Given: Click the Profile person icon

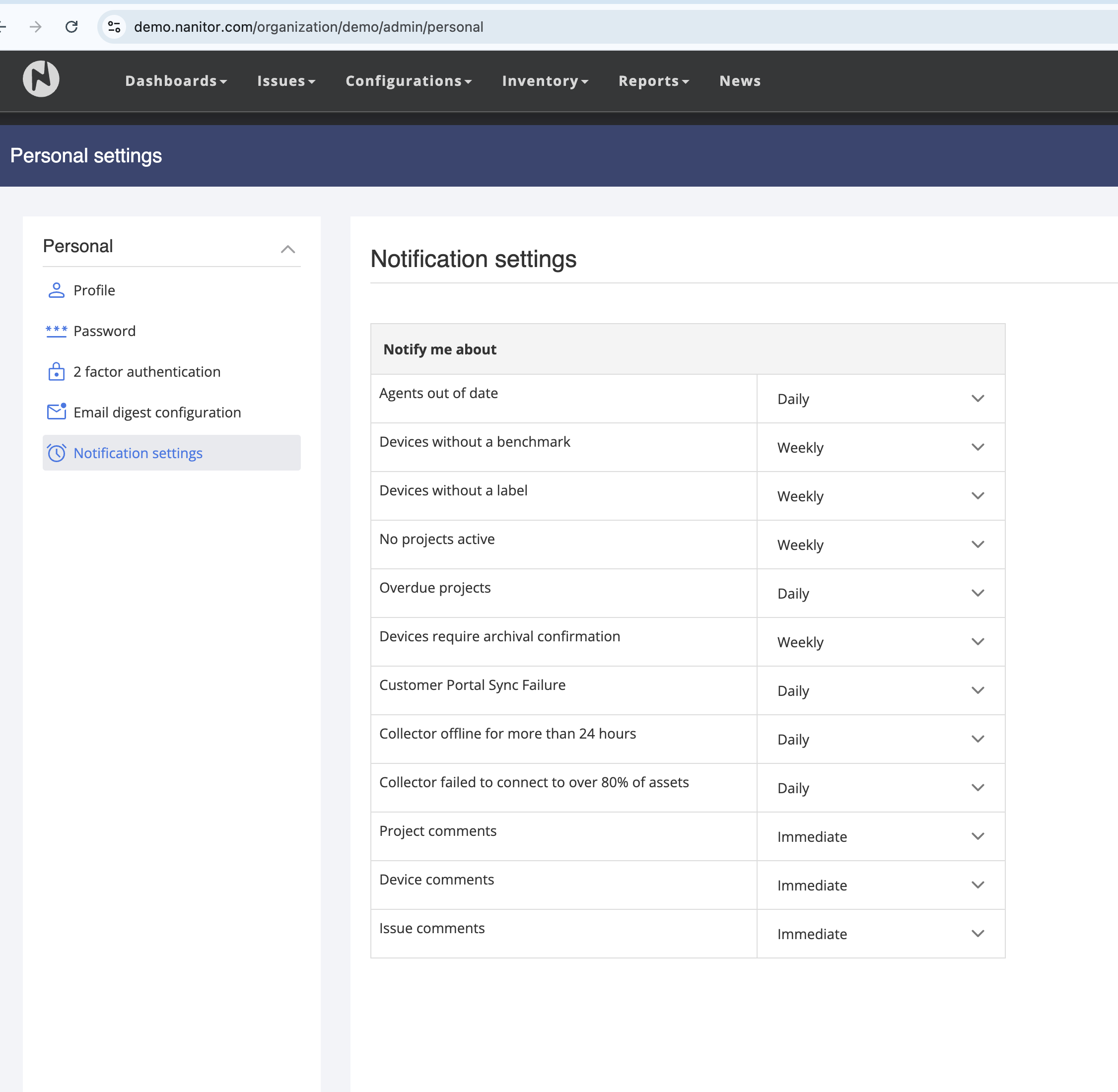Looking at the screenshot, I should pyautogui.click(x=56, y=290).
